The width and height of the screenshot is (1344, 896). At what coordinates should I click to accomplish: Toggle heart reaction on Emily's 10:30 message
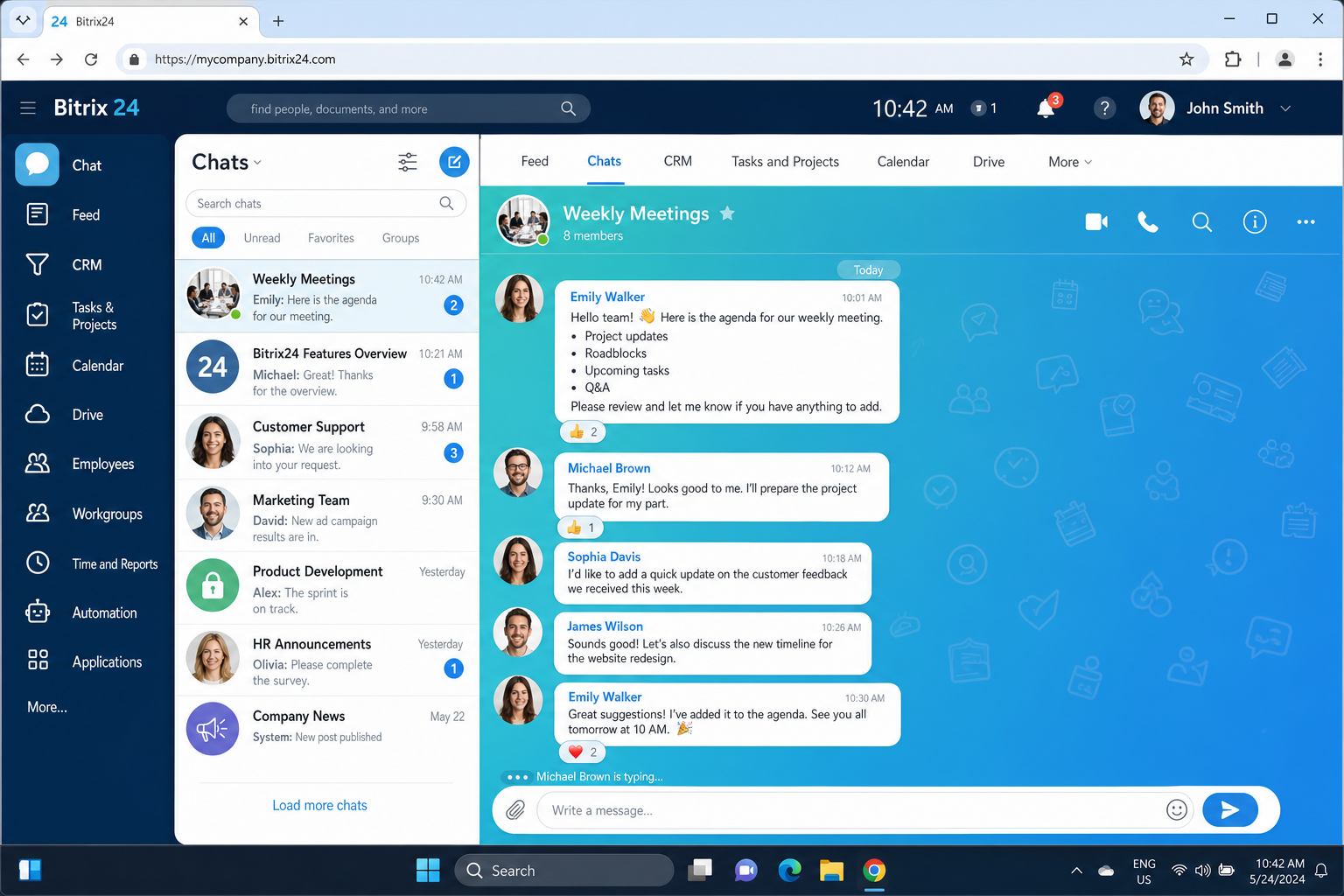583,752
